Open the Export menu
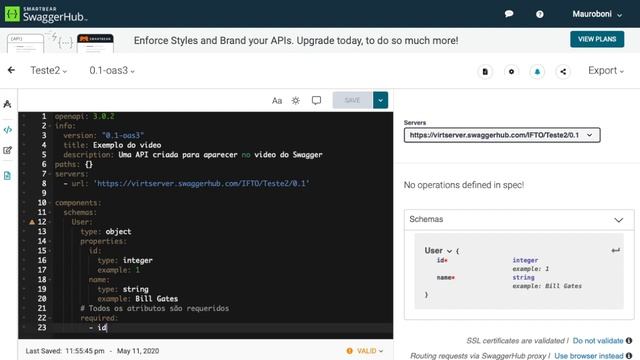Screen dimensions: 640x360 coord(606,71)
